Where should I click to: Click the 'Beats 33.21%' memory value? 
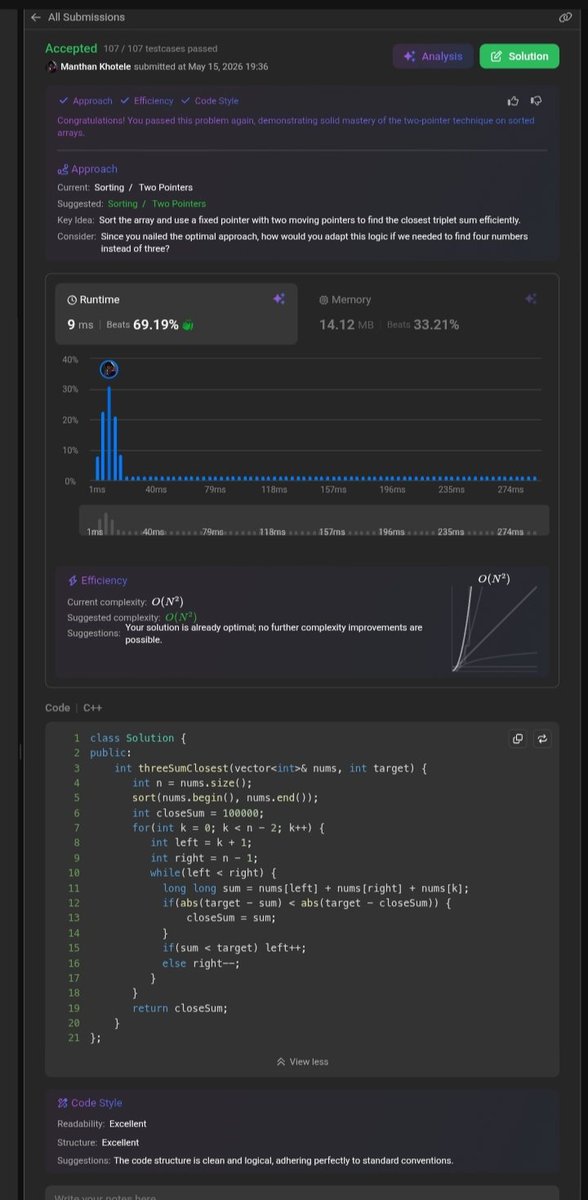coord(423,325)
